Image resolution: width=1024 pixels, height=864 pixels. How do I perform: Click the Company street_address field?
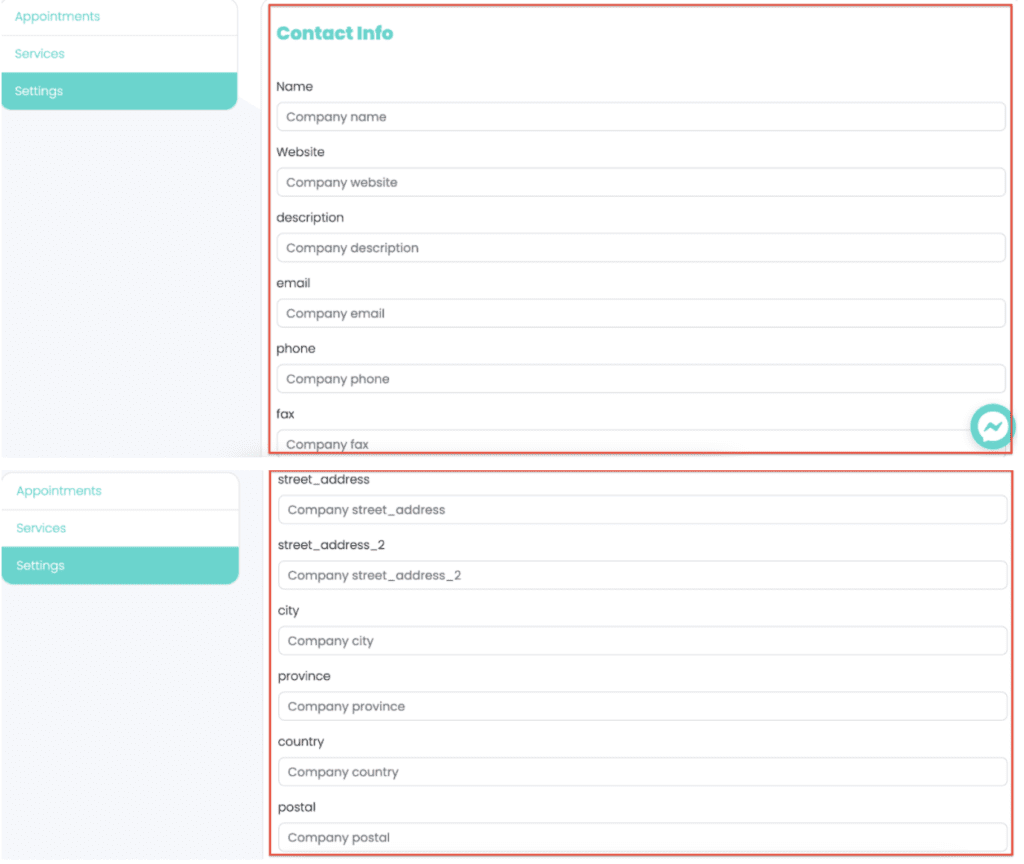[x=642, y=510]
